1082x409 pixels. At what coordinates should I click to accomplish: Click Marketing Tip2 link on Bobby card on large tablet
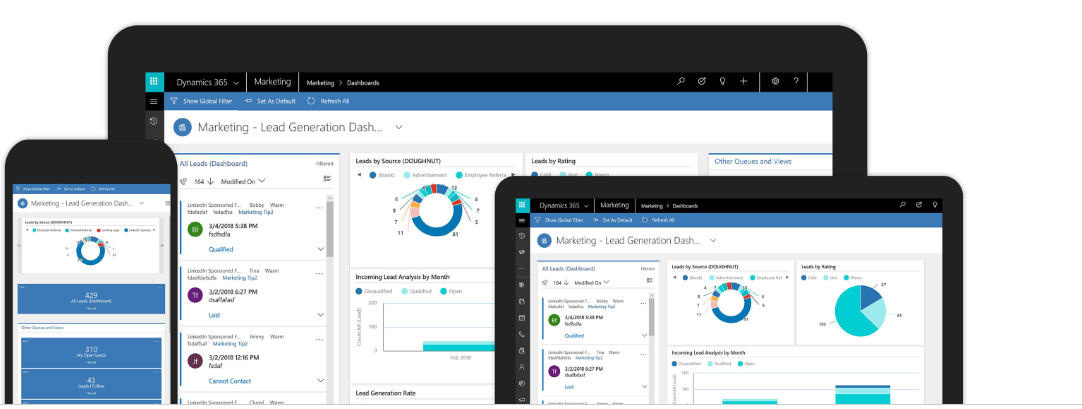click(256, 212)
